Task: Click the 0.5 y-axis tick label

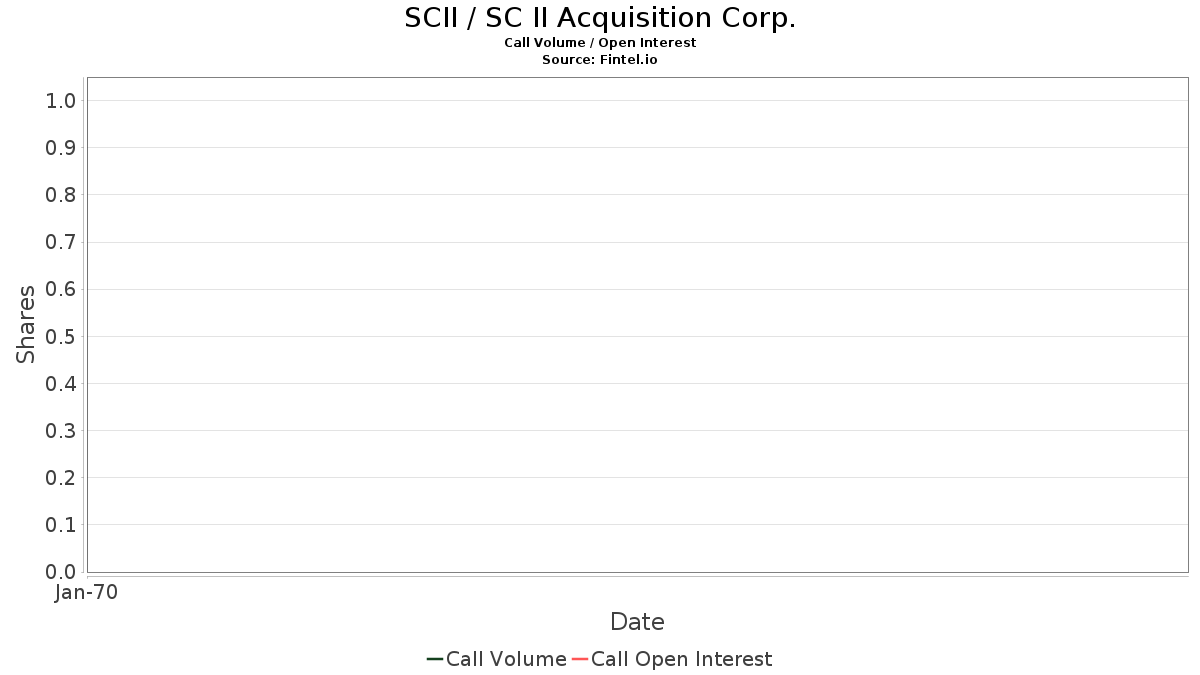Action: point(61,336)
